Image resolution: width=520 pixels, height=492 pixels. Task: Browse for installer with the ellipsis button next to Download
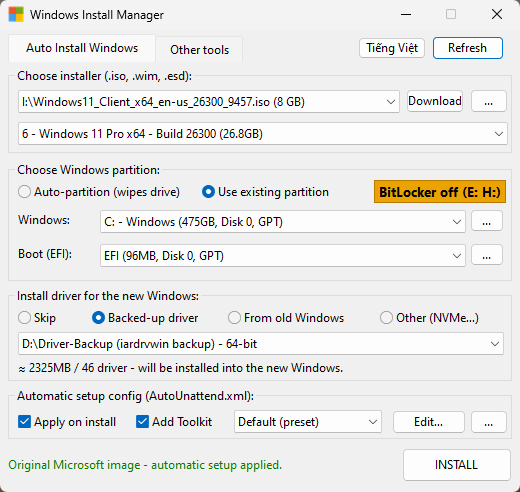tap(489, 101)
